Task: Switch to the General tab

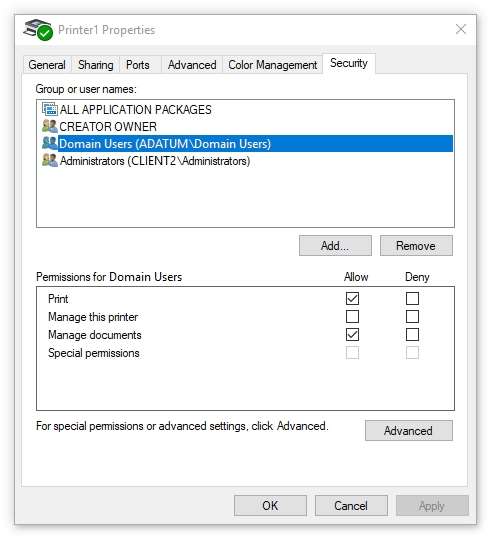Action: [47, 65]
